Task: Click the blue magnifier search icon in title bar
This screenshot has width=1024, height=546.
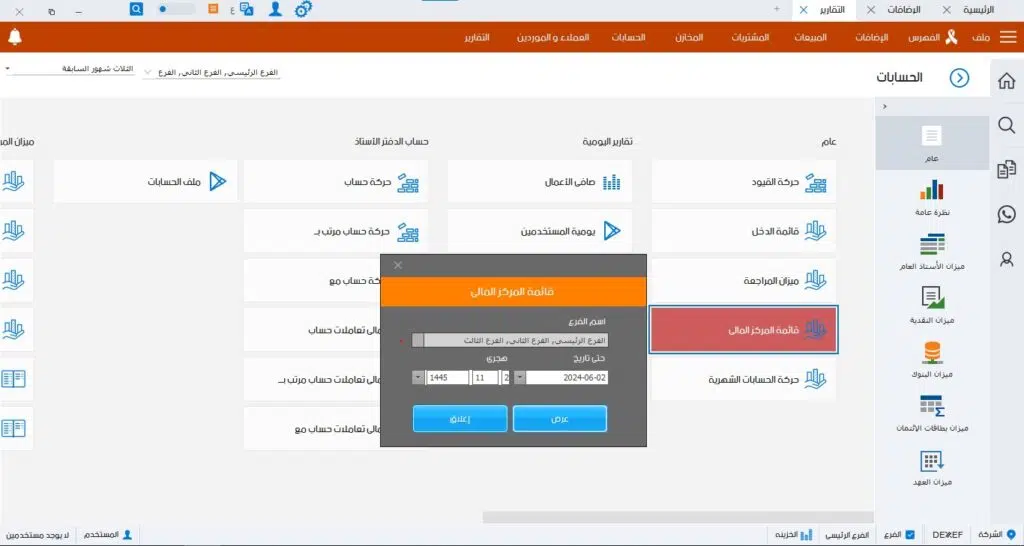Action: (136, 9)
